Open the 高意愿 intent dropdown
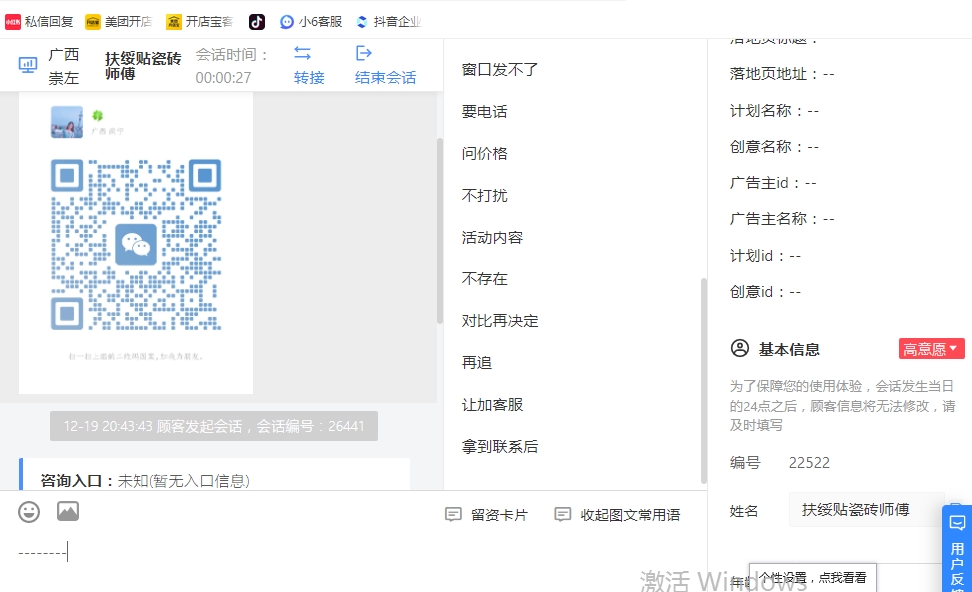This screenshot has width=972, height=592. pyautogui.click(x=932, y=349)
